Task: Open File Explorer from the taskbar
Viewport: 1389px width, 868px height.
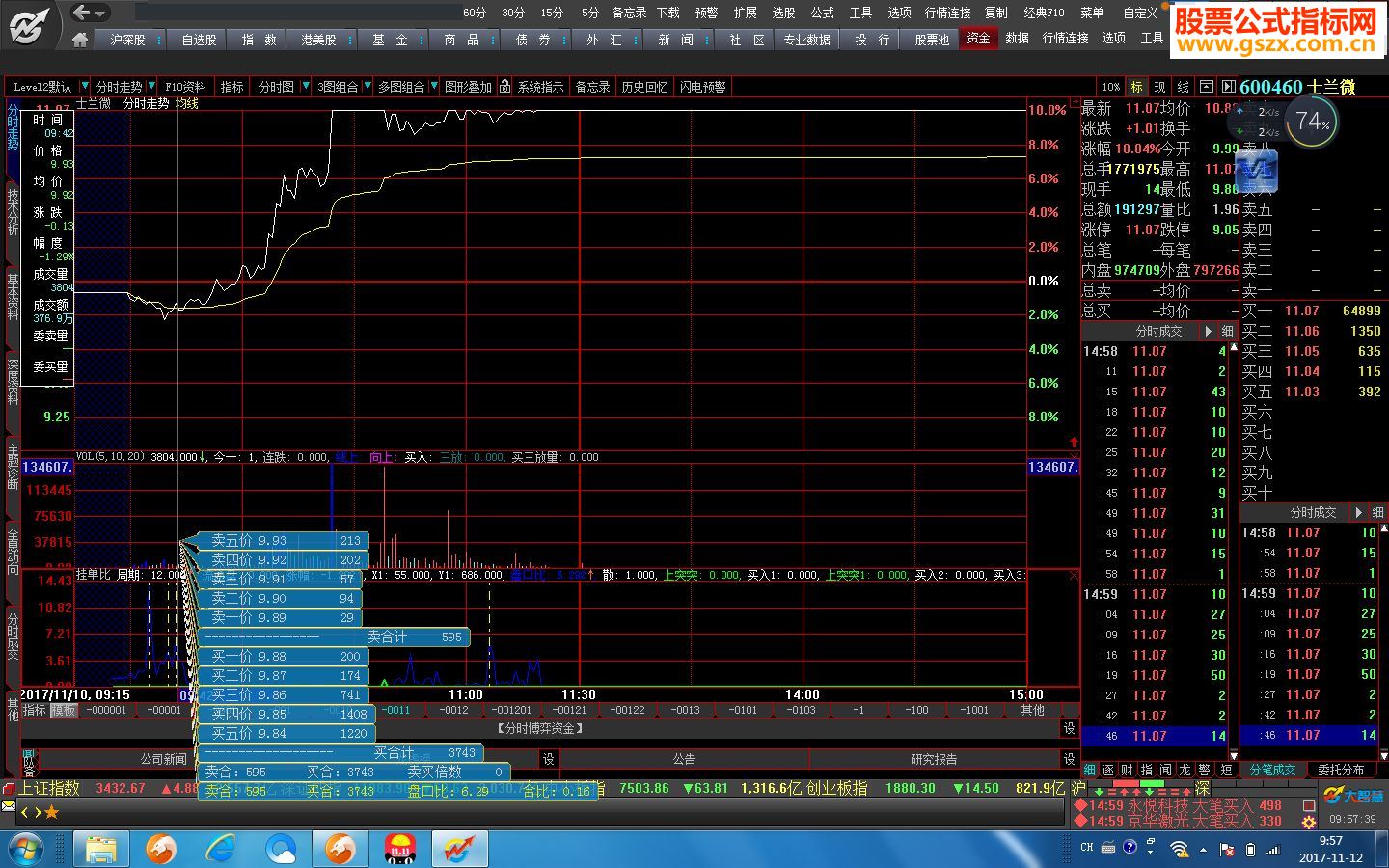Action: click(x=100, y=849)
